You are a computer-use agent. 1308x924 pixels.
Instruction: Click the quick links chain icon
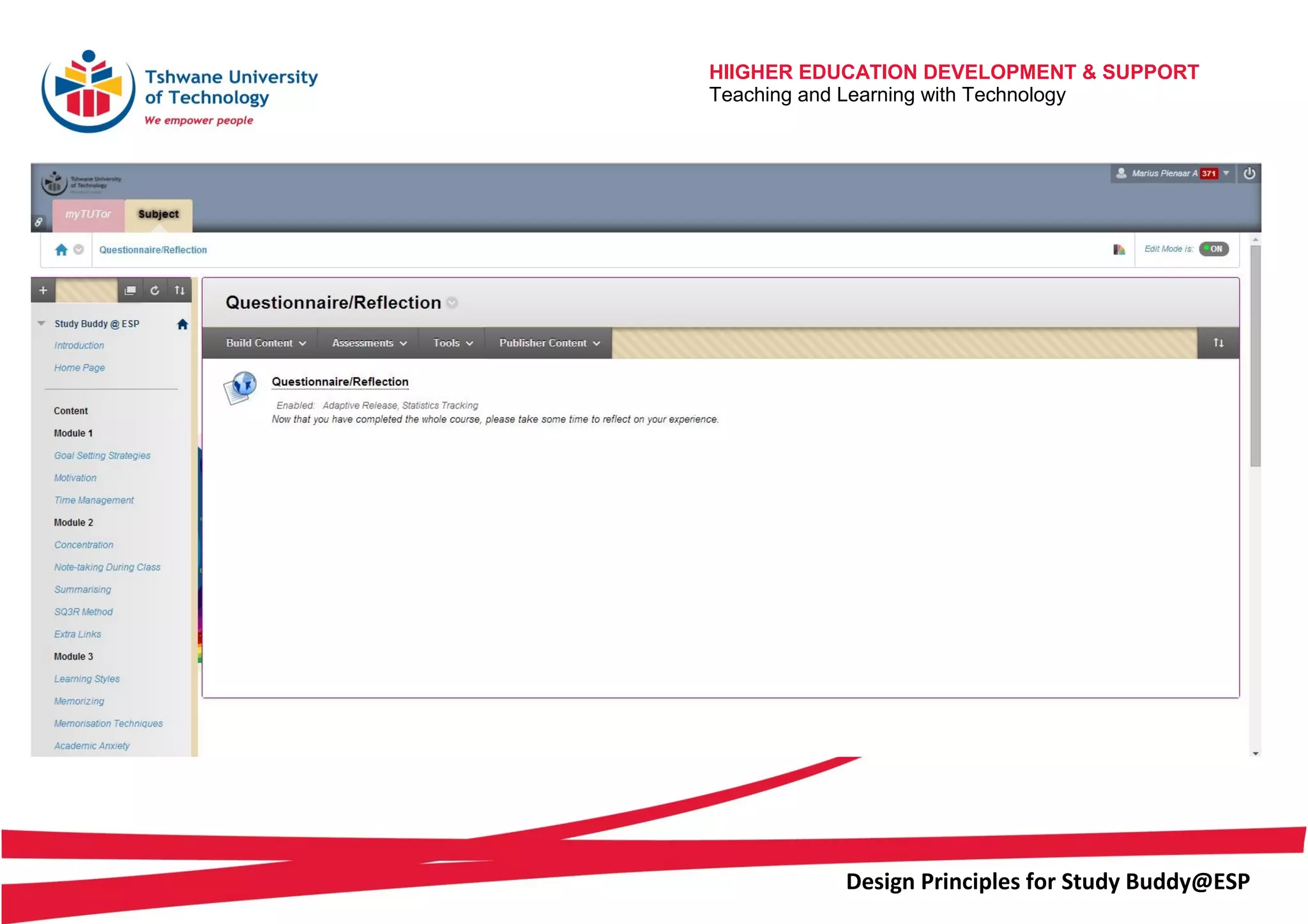pos(38,222)
